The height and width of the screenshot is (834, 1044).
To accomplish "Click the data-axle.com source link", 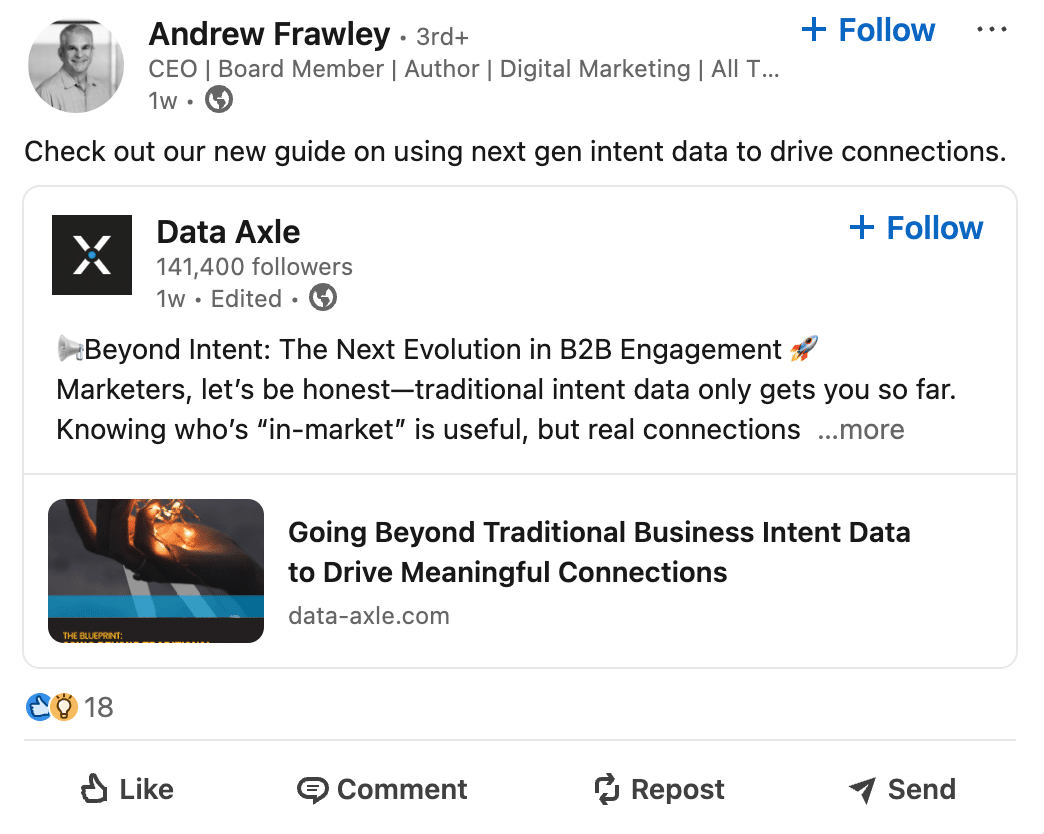I will 368,615.
